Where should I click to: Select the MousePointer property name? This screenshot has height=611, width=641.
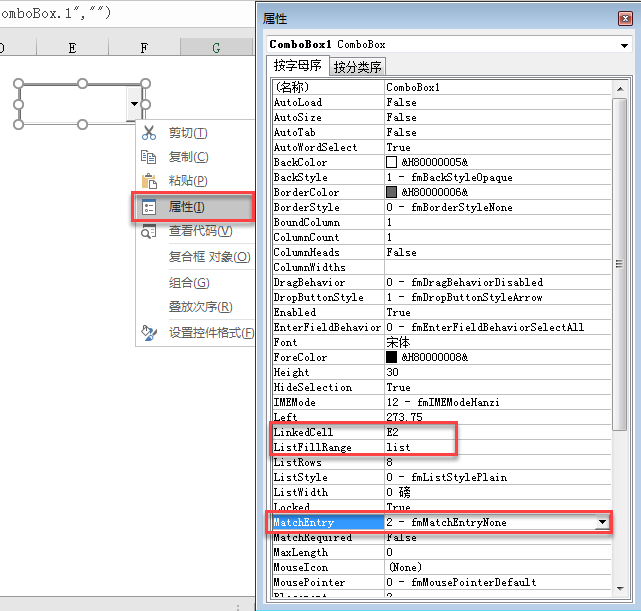309,582
